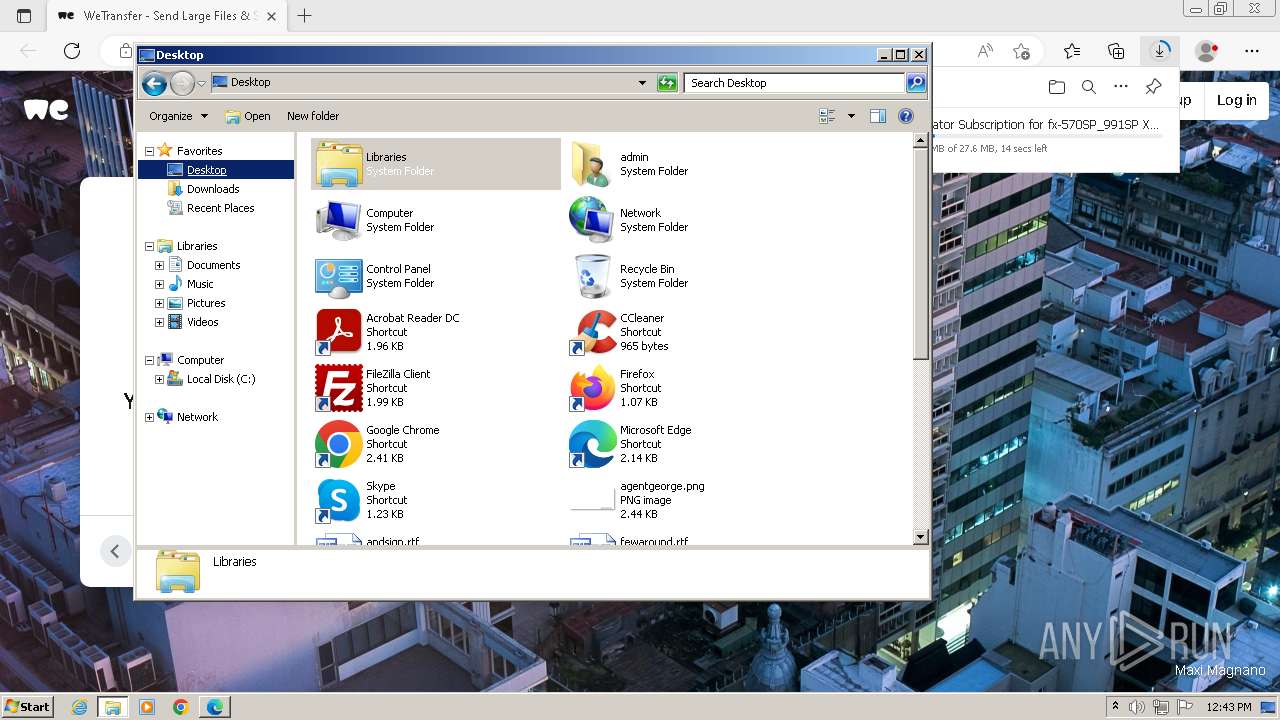The height and width of the screenshot is (720, 1280).
Task: Pin the Downloads panel
Action: tap(1153, 87)
